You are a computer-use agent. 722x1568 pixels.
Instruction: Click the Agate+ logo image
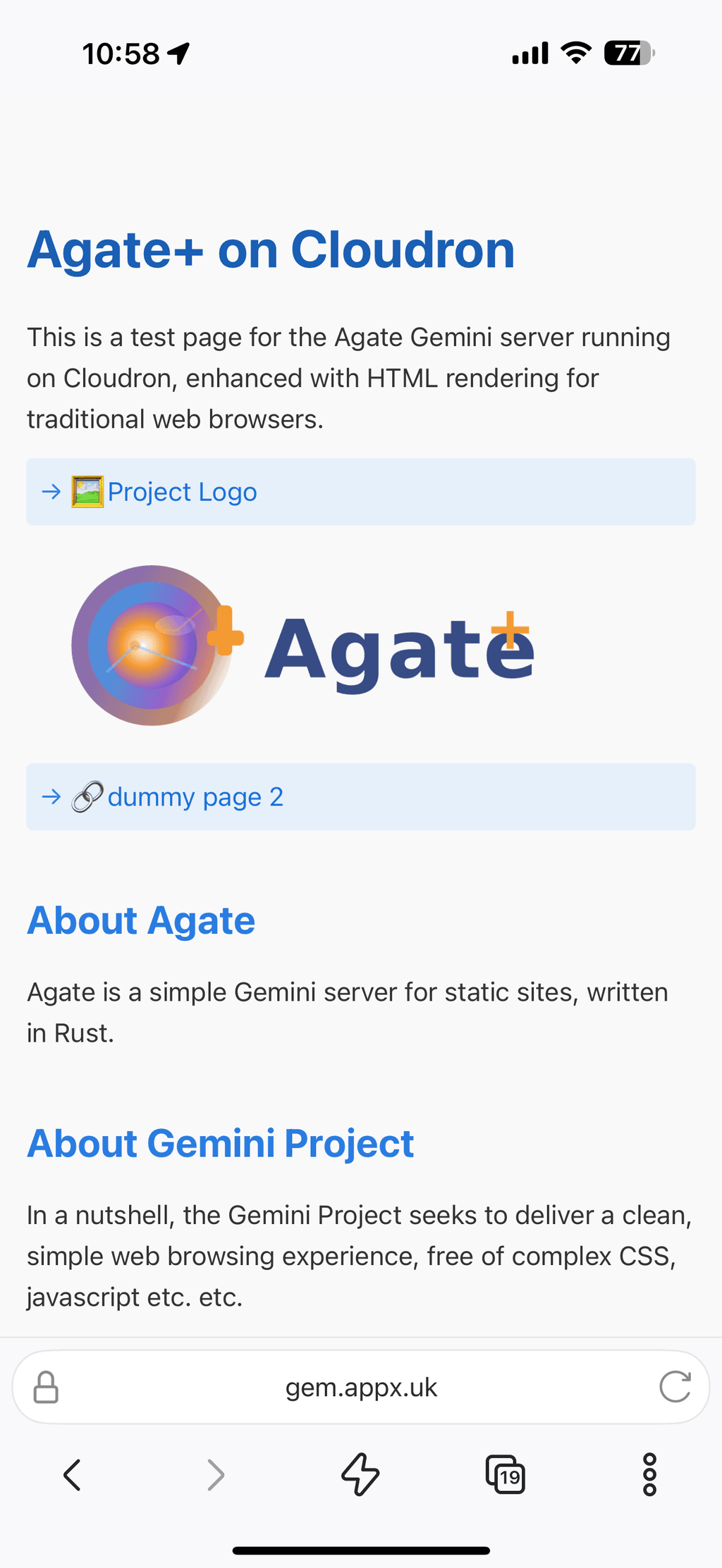click(303, 646)
